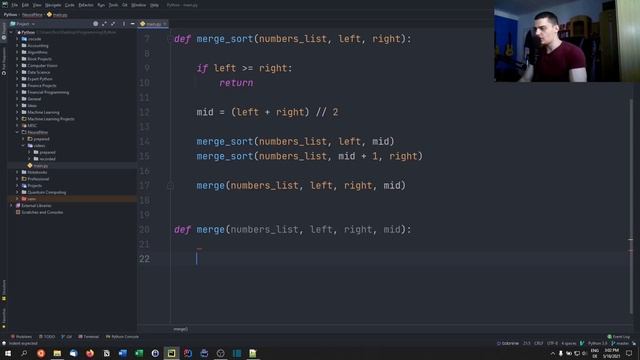
Task: Click the editor vertical scrollbar
Action: (x=631, y=206)
